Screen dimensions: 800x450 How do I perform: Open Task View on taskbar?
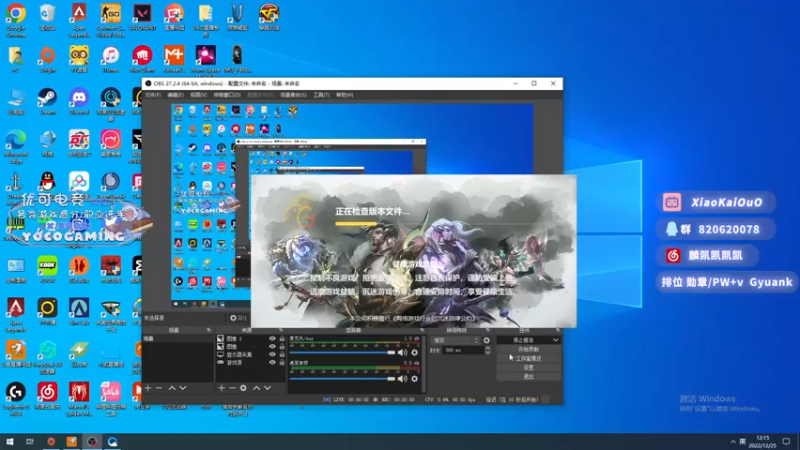(x=30, y=441)
